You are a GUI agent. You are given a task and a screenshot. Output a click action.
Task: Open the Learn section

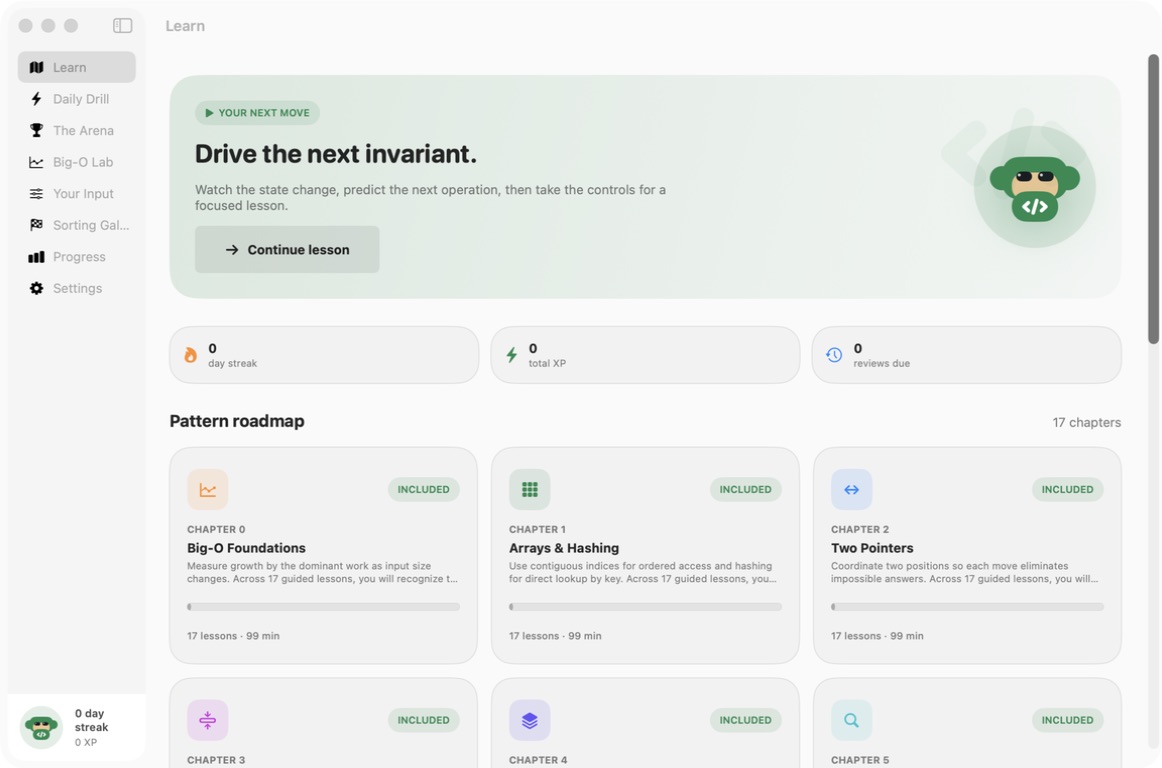point(77,67)
